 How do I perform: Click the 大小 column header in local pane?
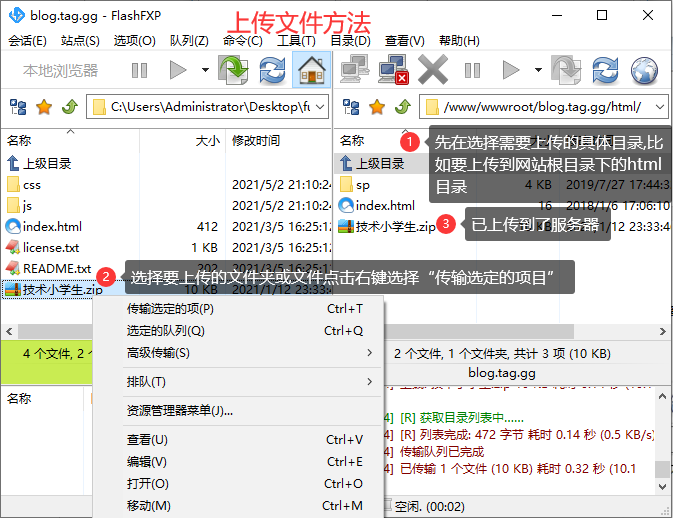[207, 141]
